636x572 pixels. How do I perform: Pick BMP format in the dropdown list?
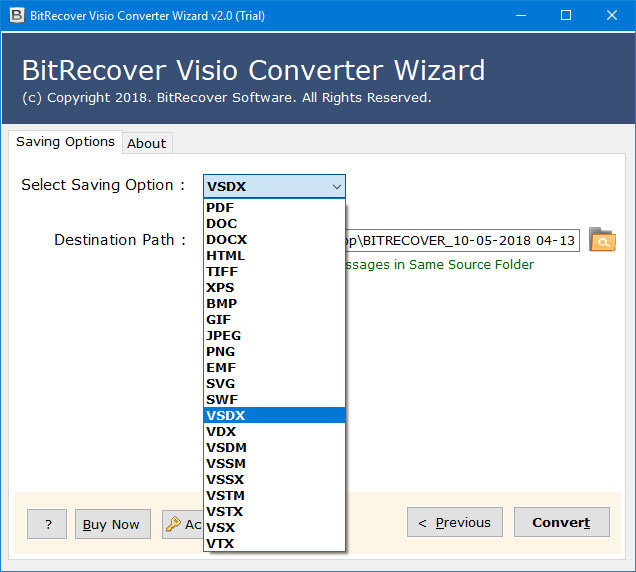coord(274,303)
